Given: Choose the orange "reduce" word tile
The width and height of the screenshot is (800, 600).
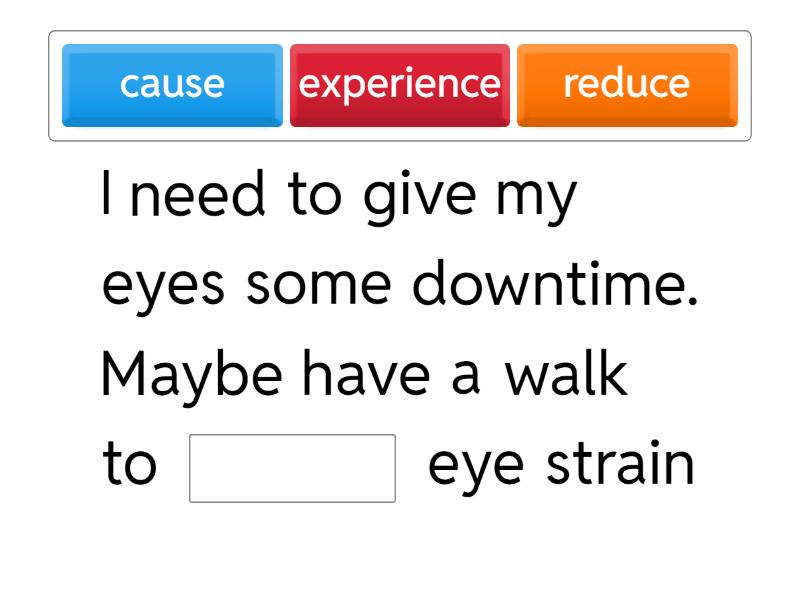Looking at the screenshot, I should pos(626,84).
